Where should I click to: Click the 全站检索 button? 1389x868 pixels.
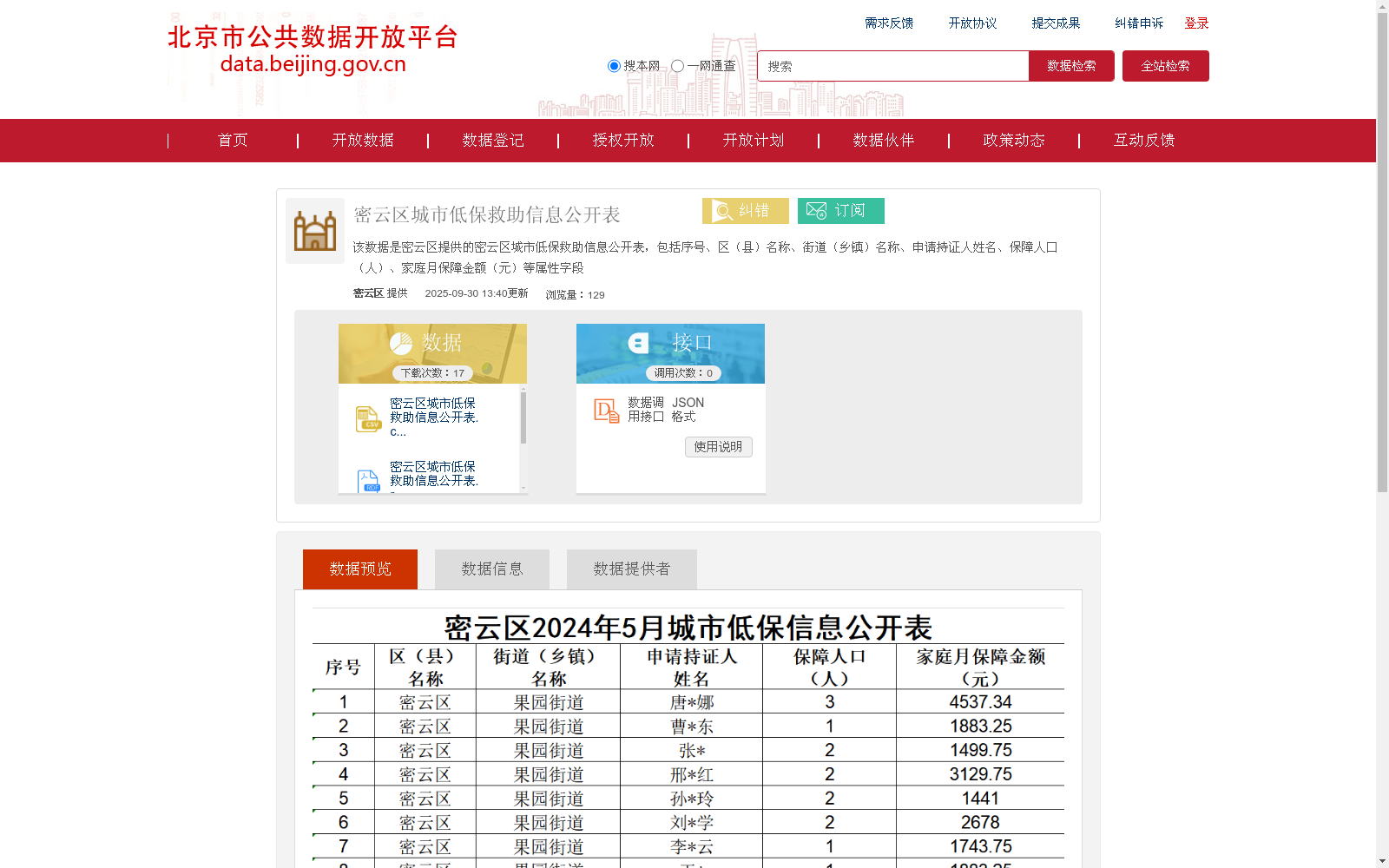click(1166, 66)
